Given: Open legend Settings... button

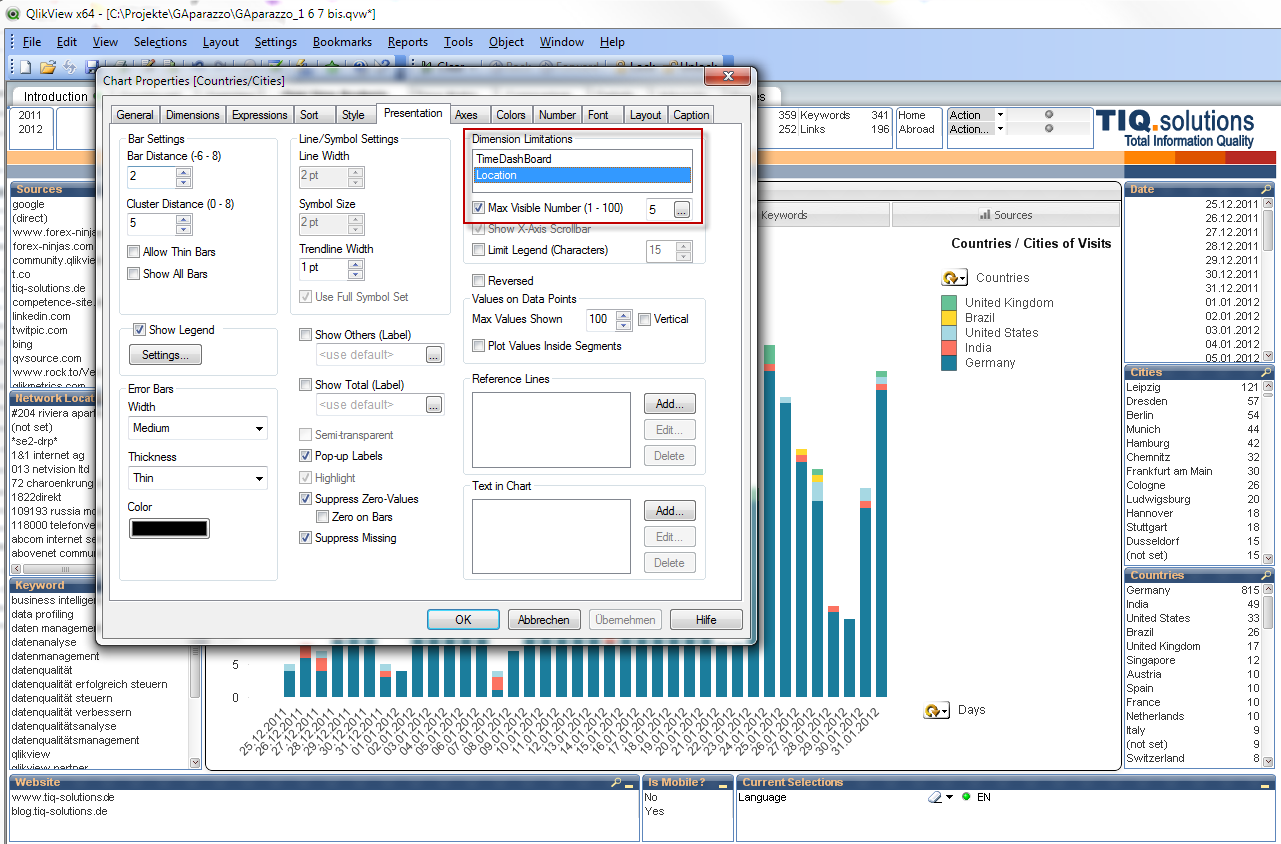Looking at the screenshot, I should coord(165,355).
